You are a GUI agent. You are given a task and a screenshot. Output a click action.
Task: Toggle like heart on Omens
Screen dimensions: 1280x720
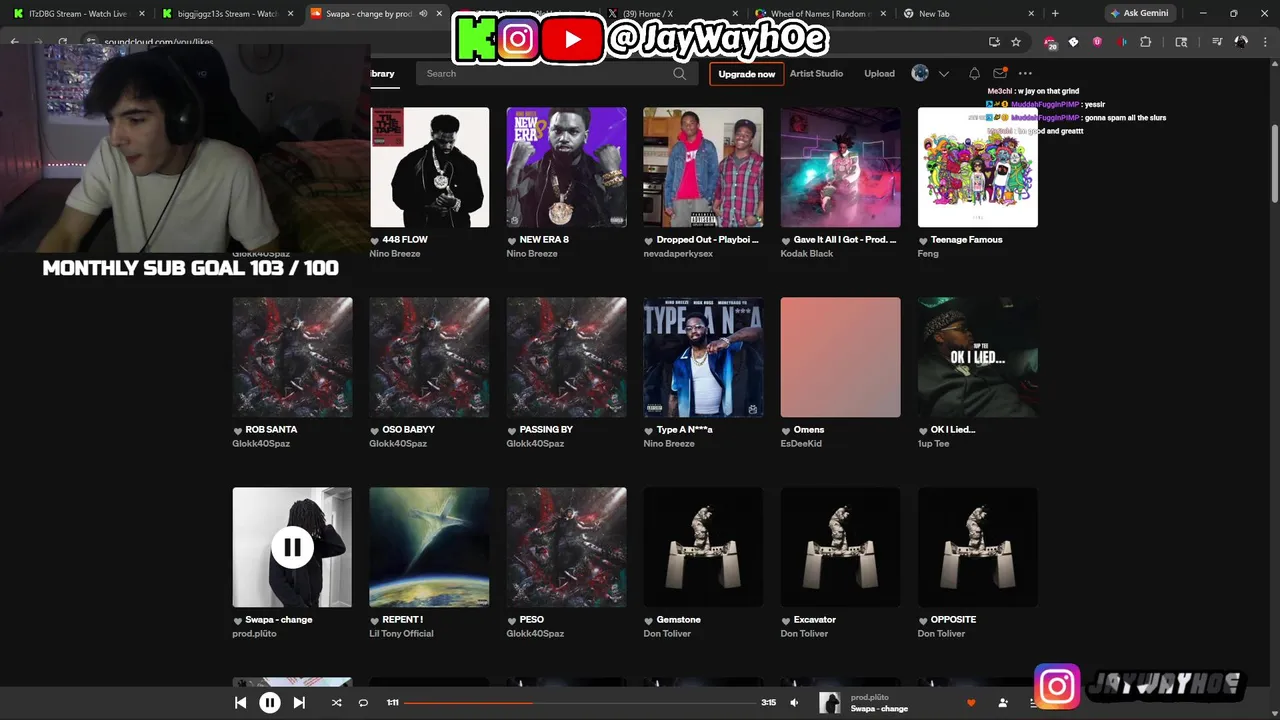(786, 431)
